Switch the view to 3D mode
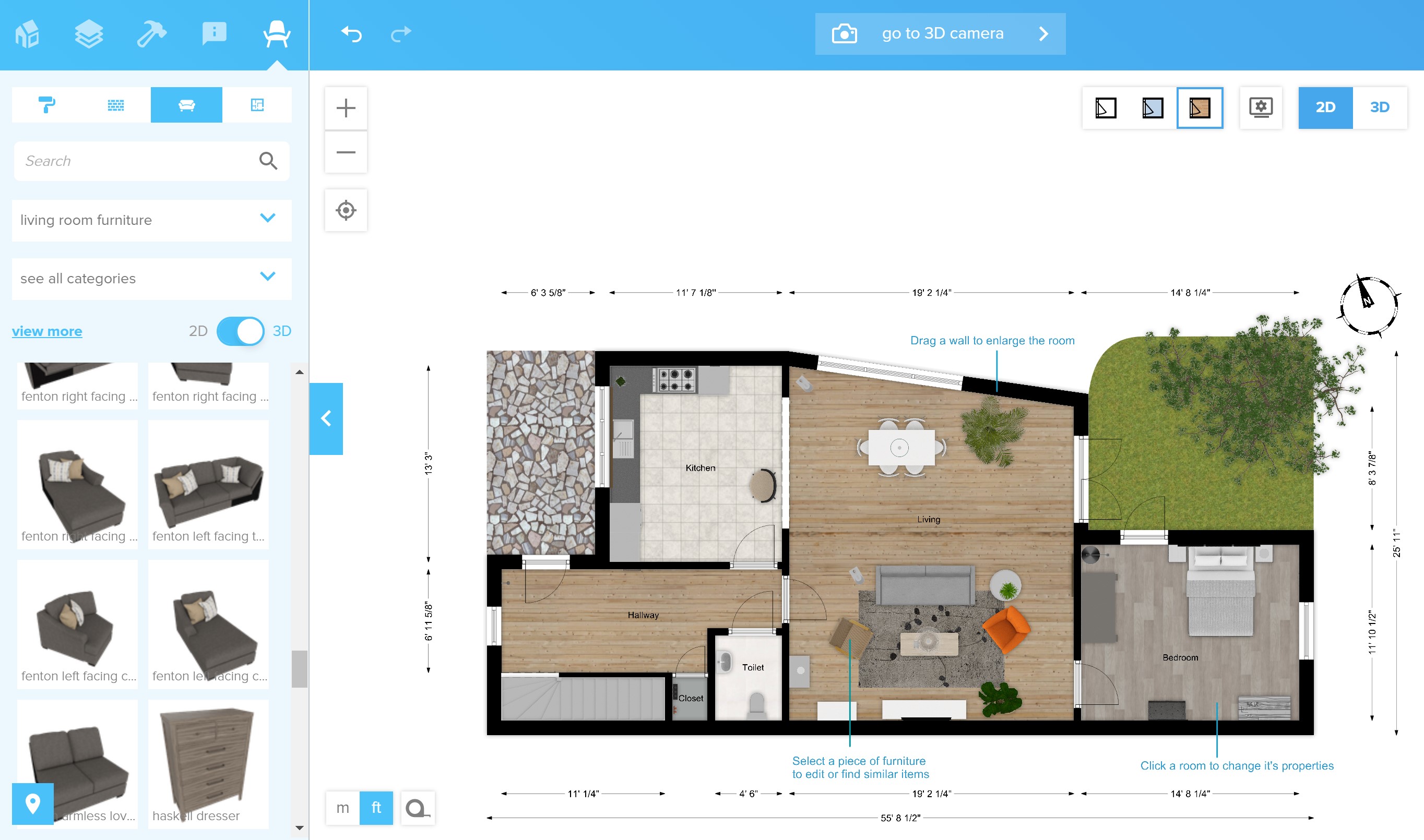 (x=1379, y=107)
